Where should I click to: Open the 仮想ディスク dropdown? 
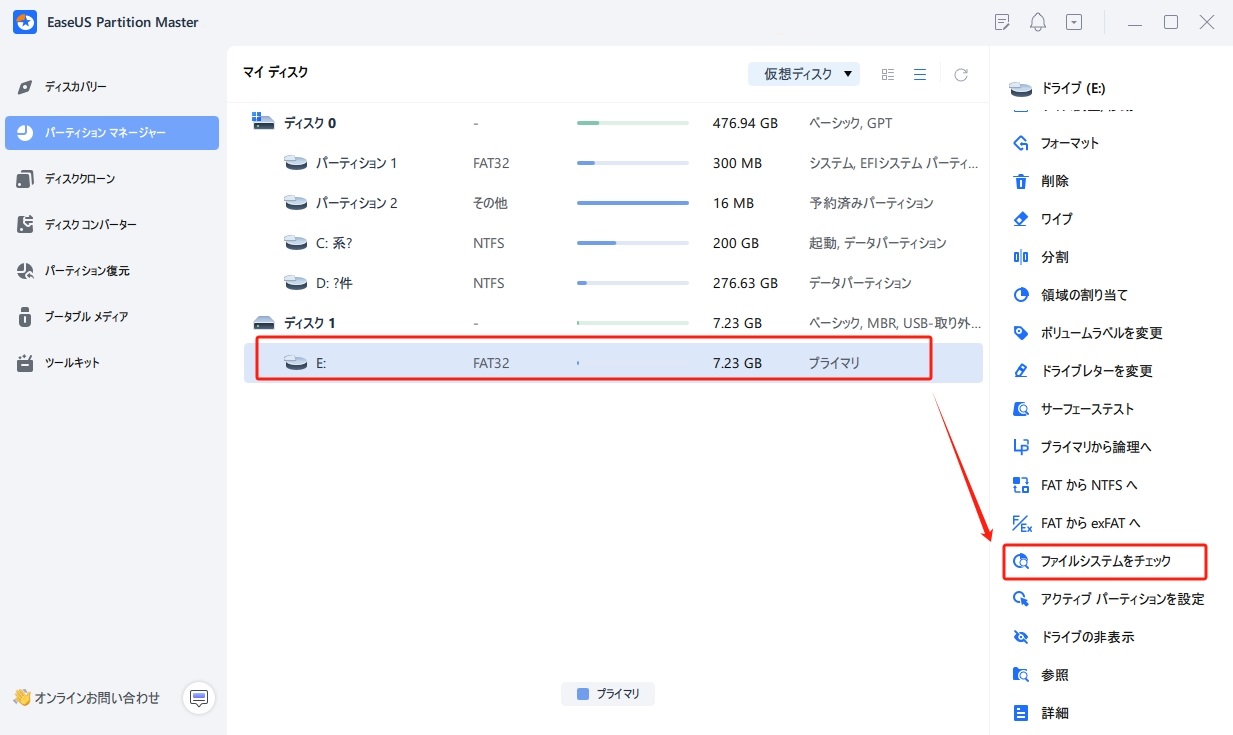pyautogui.click(x=803, y=73)
